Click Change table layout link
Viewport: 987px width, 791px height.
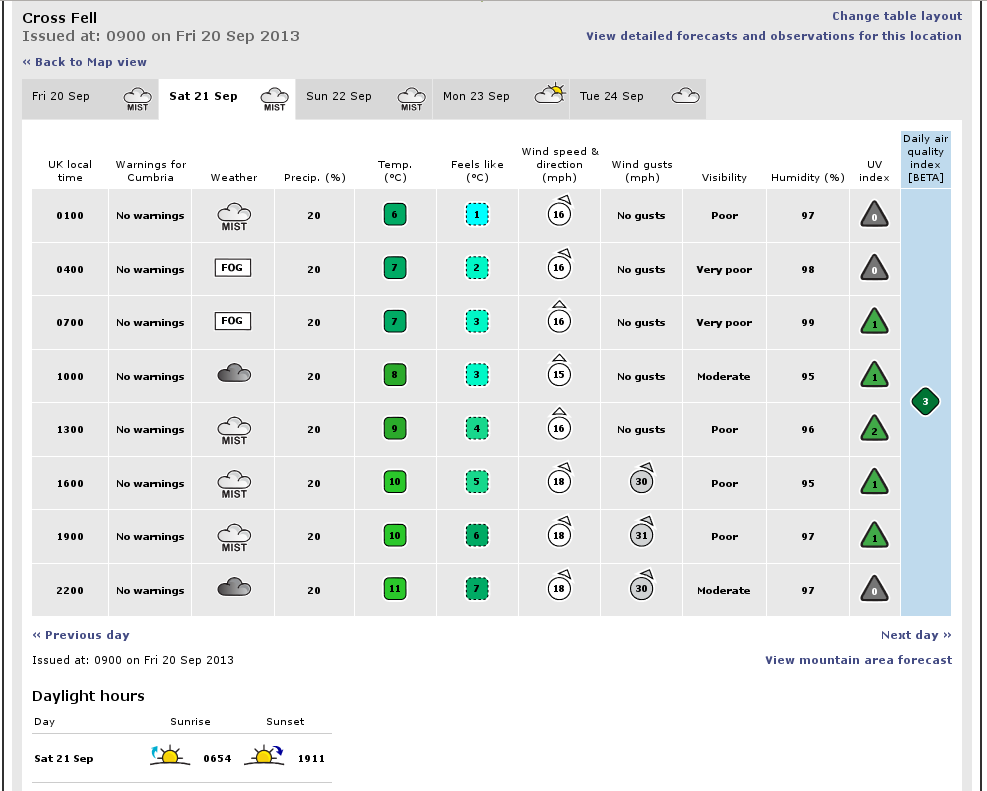896,16
